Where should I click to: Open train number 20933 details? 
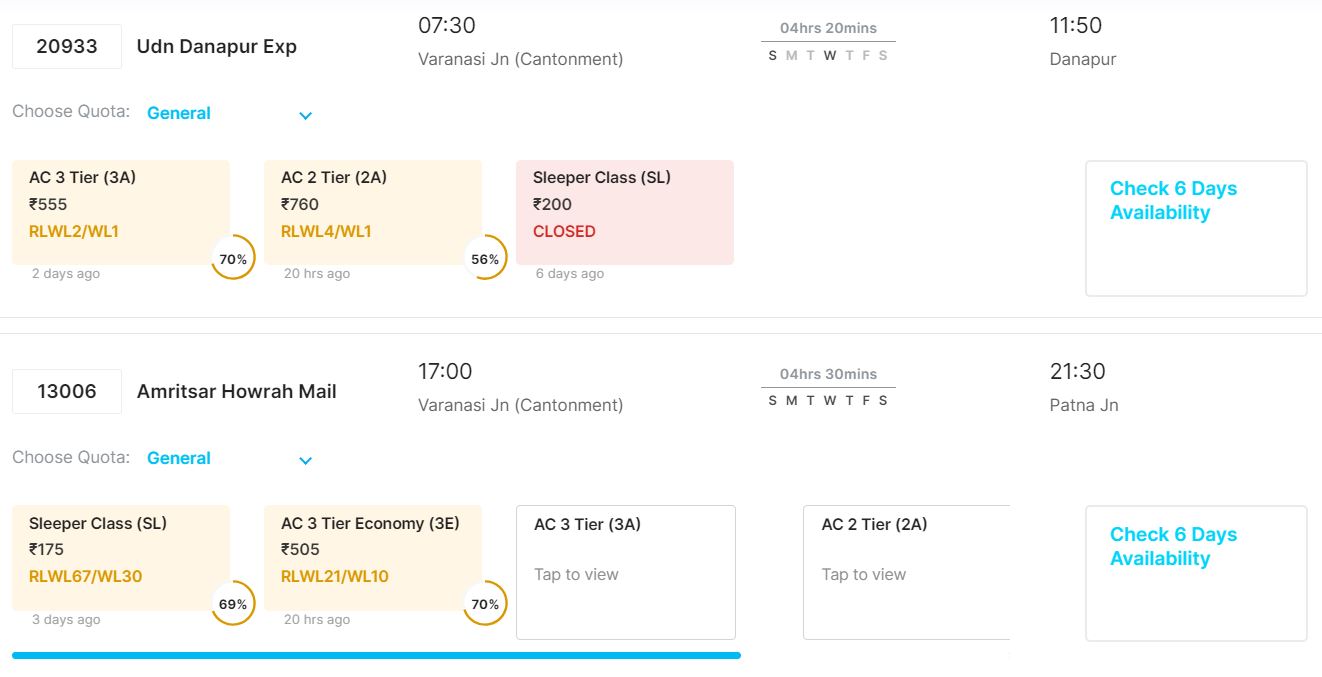tap(67, 46)
